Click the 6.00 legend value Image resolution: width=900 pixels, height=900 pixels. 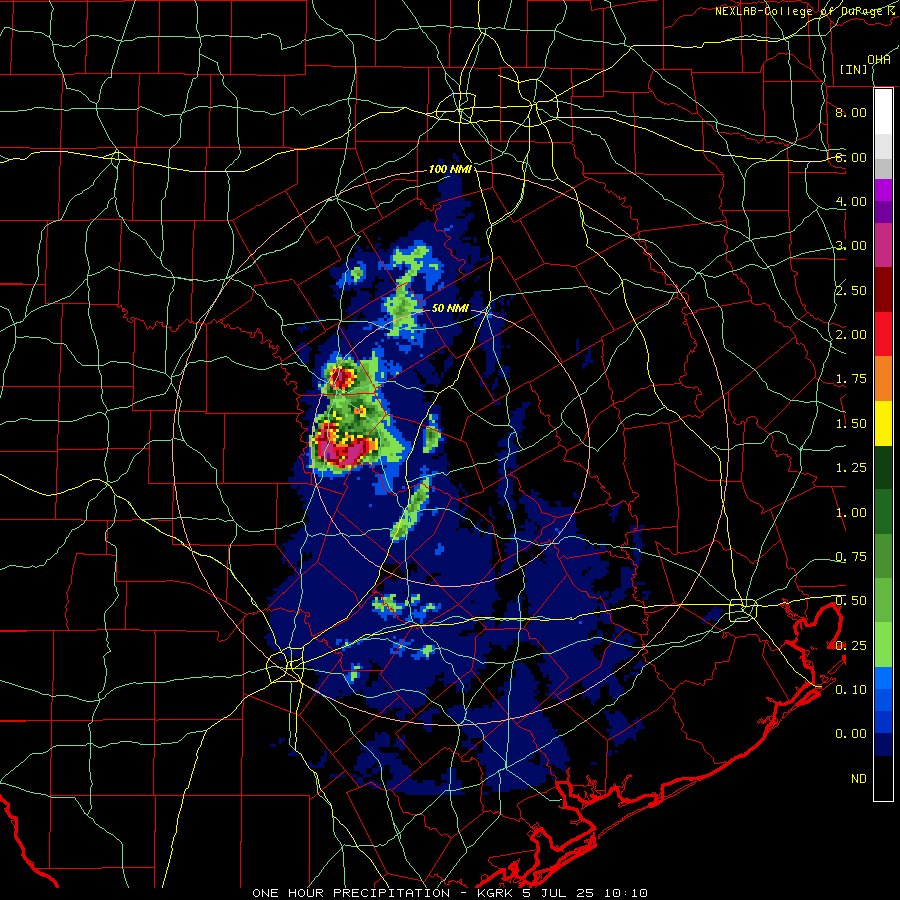point(851,157)
